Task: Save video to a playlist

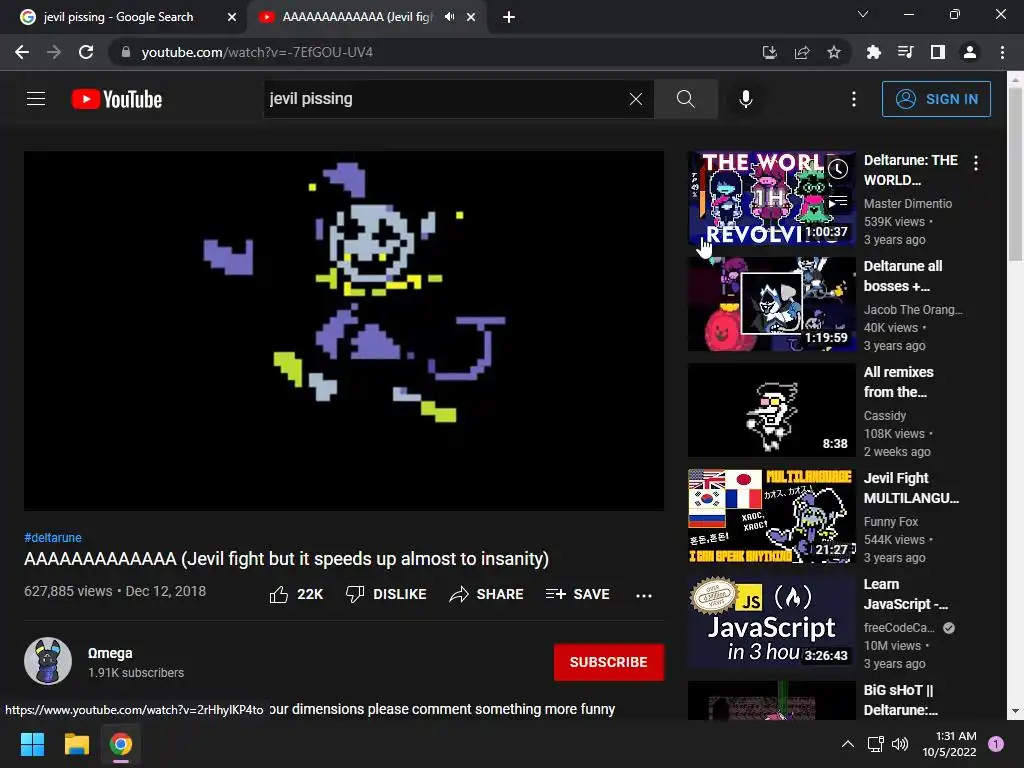Action: click(577, 594)
